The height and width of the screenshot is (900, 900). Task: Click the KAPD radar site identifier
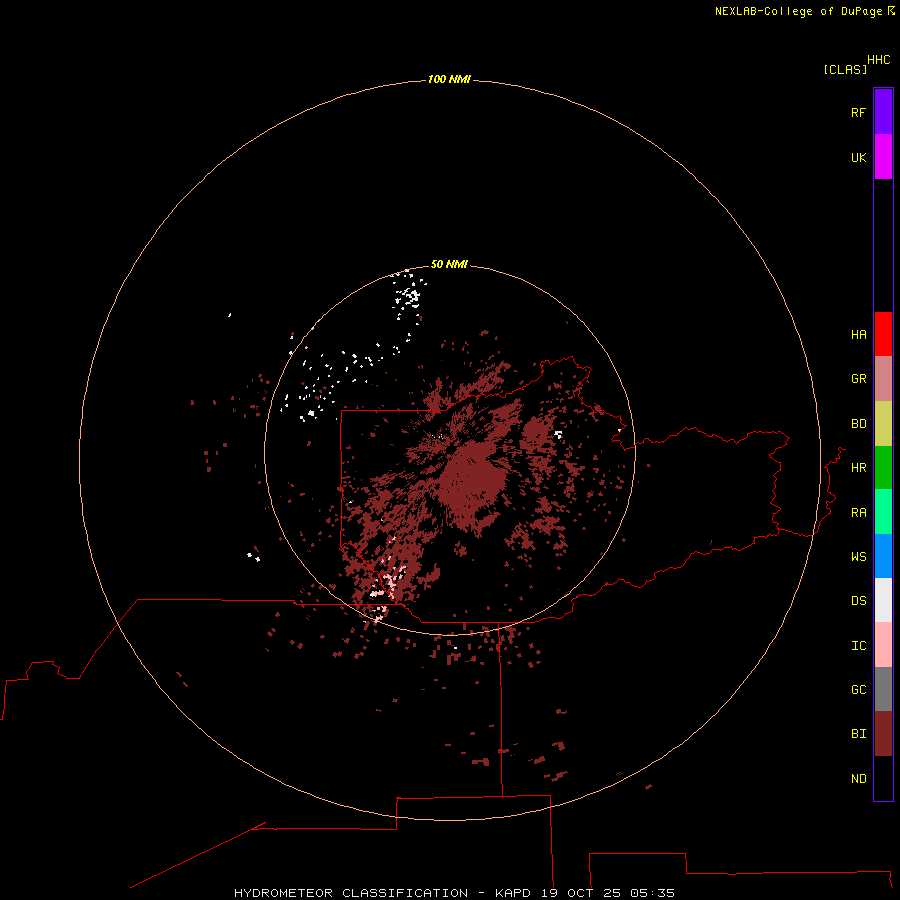[x=513, y=893]
